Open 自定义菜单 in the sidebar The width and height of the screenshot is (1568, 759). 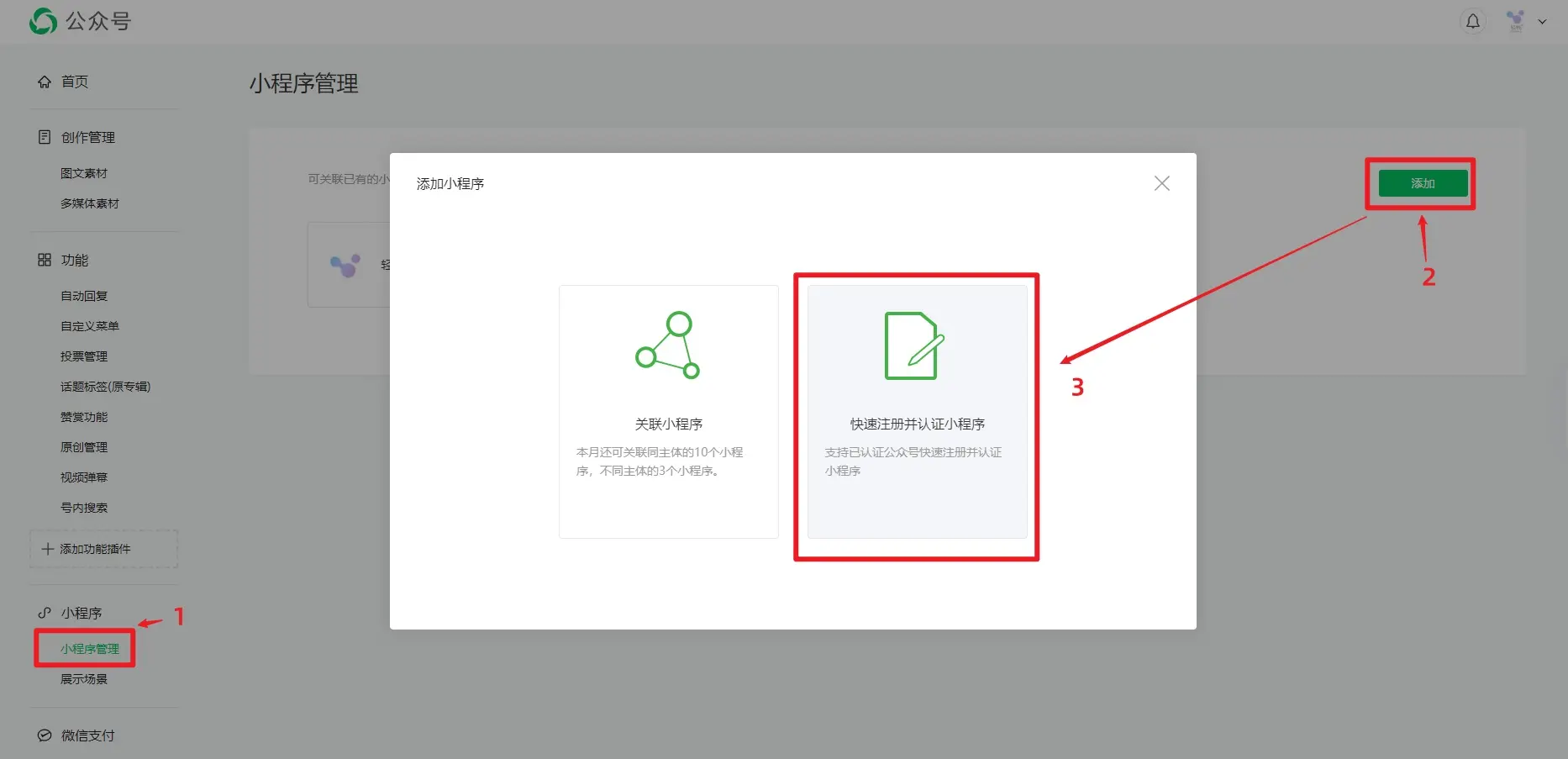(x=90, y=326)
